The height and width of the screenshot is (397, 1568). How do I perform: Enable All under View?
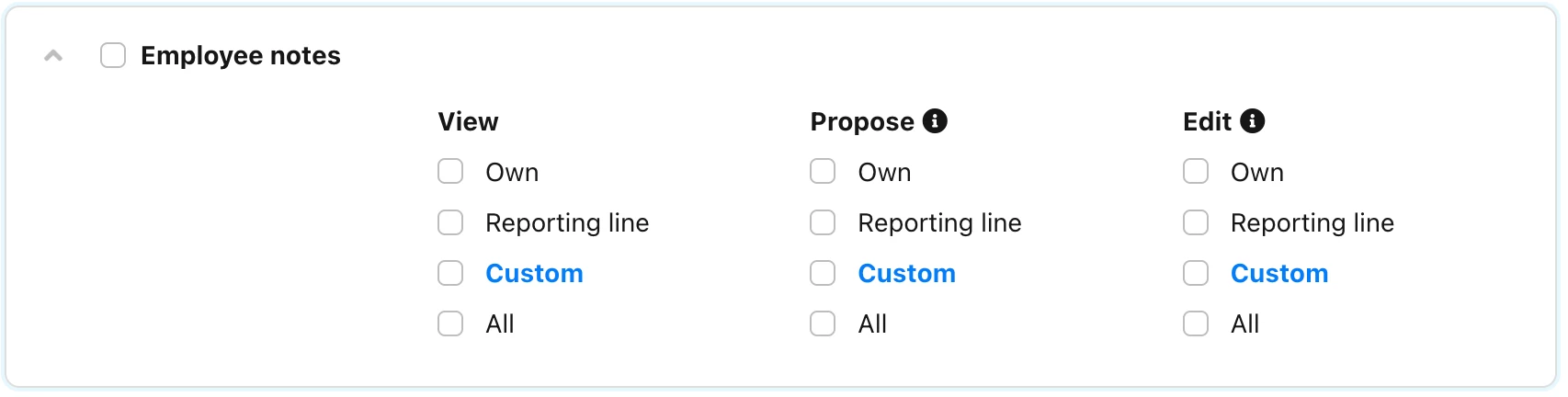tap(450, 323)
